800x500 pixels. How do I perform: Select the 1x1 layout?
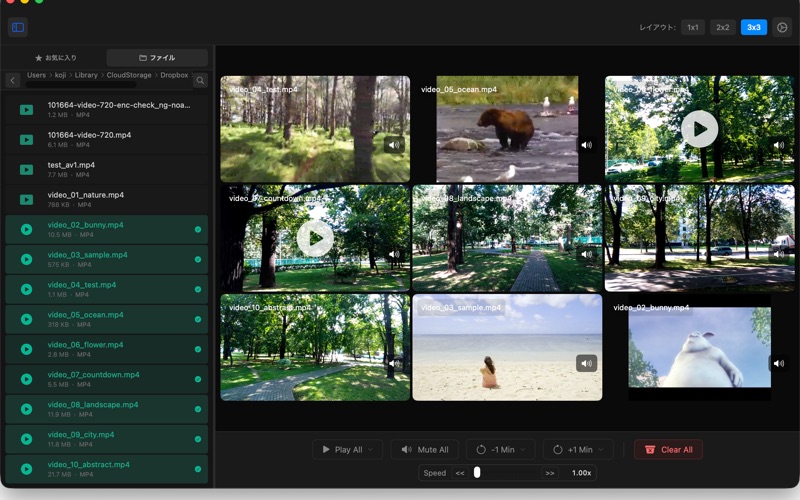pos(692,27)
